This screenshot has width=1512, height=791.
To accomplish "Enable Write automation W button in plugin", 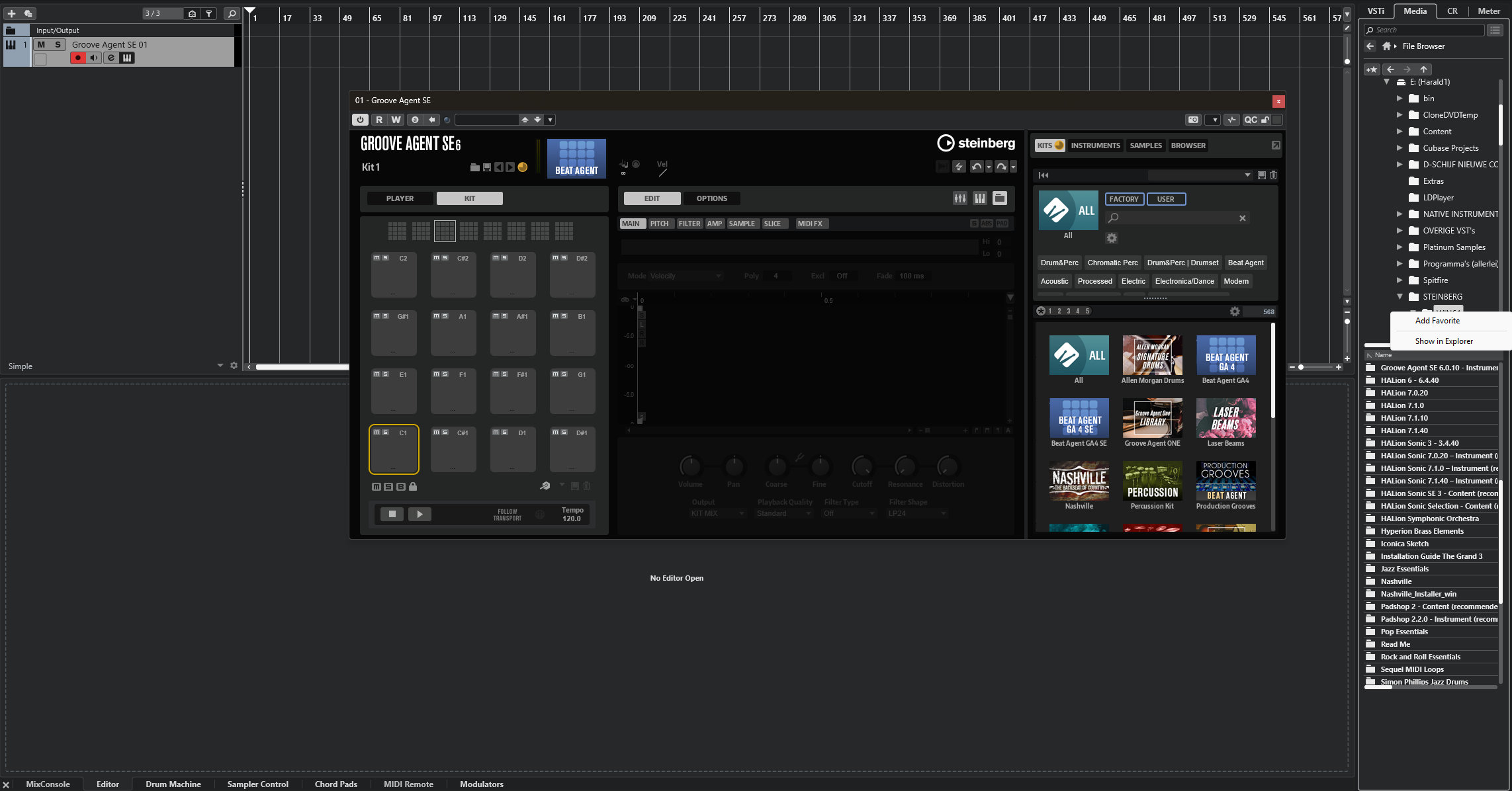I will pos(396,120).
